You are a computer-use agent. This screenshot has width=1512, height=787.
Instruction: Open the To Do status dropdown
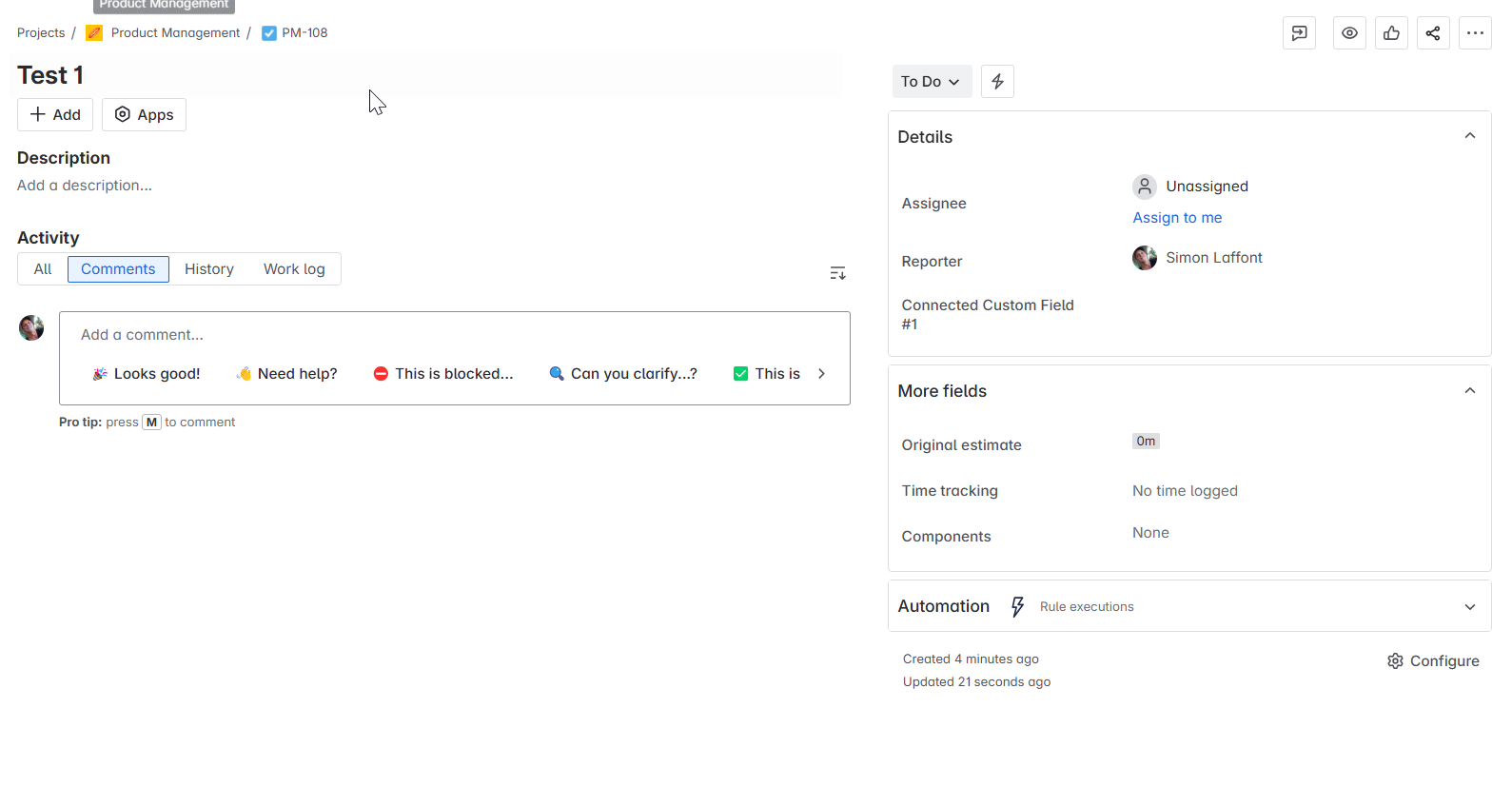(x=931, y=82)
